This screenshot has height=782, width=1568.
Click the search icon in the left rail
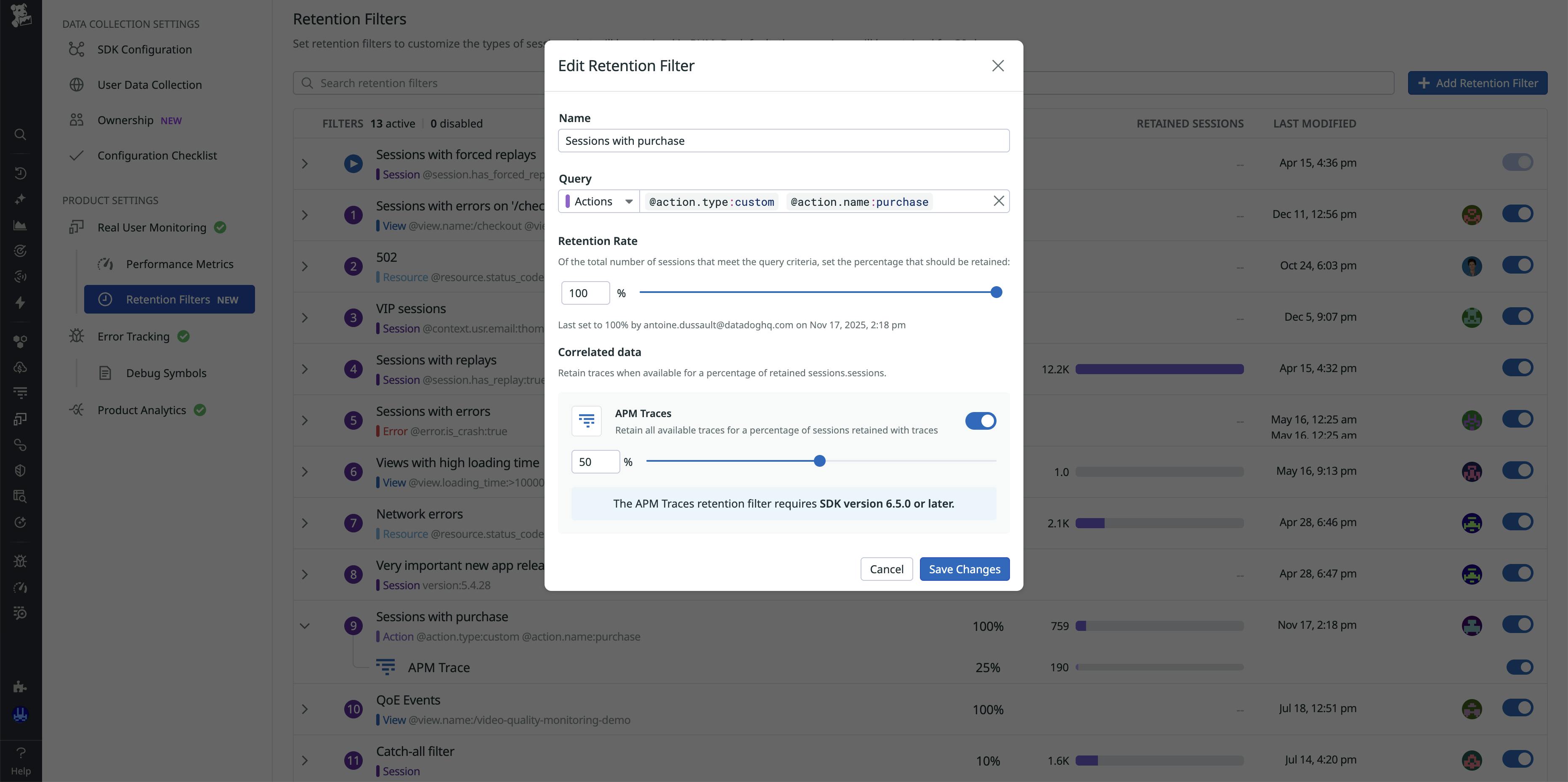(x=20, y=135)
